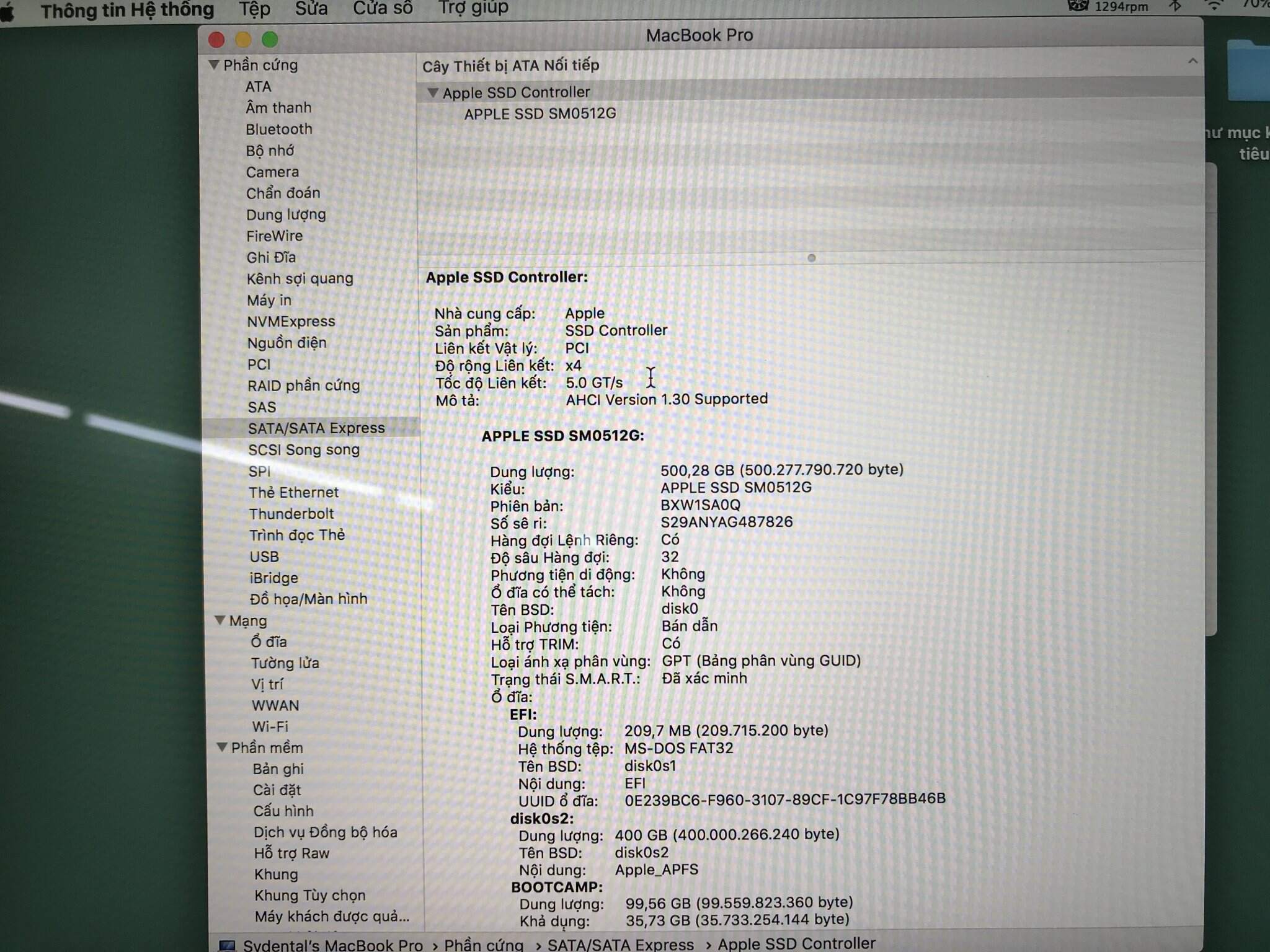Collapse the Phần cứng section
The width and height of the screenshot is (1270, 952).
[214, 64]
